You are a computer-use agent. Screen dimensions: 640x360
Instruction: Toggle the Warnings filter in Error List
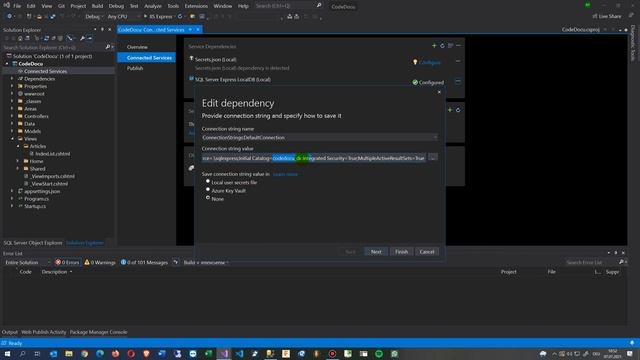pos(100,262)
